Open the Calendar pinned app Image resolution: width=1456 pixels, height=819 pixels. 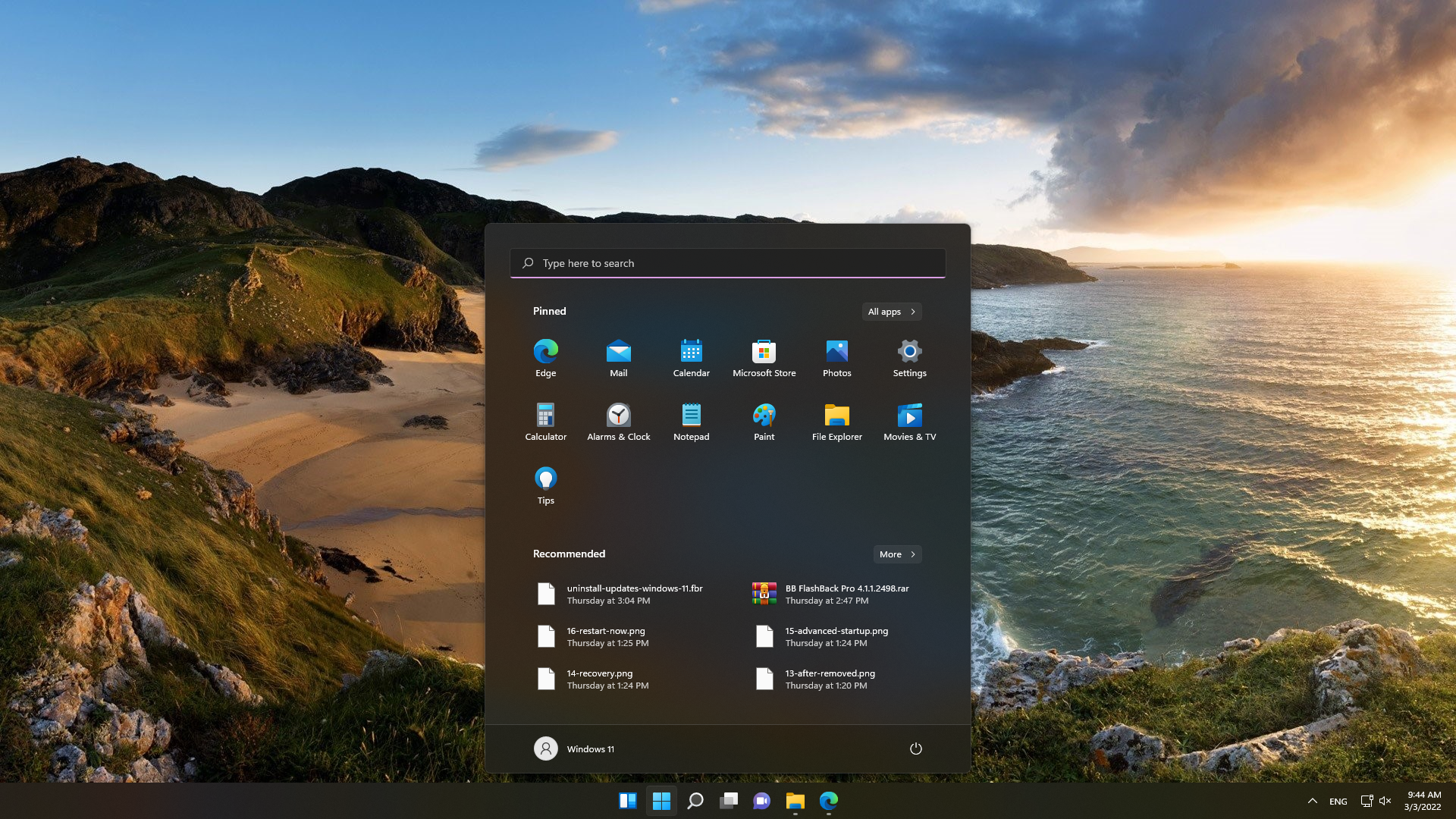pos(691,357)
